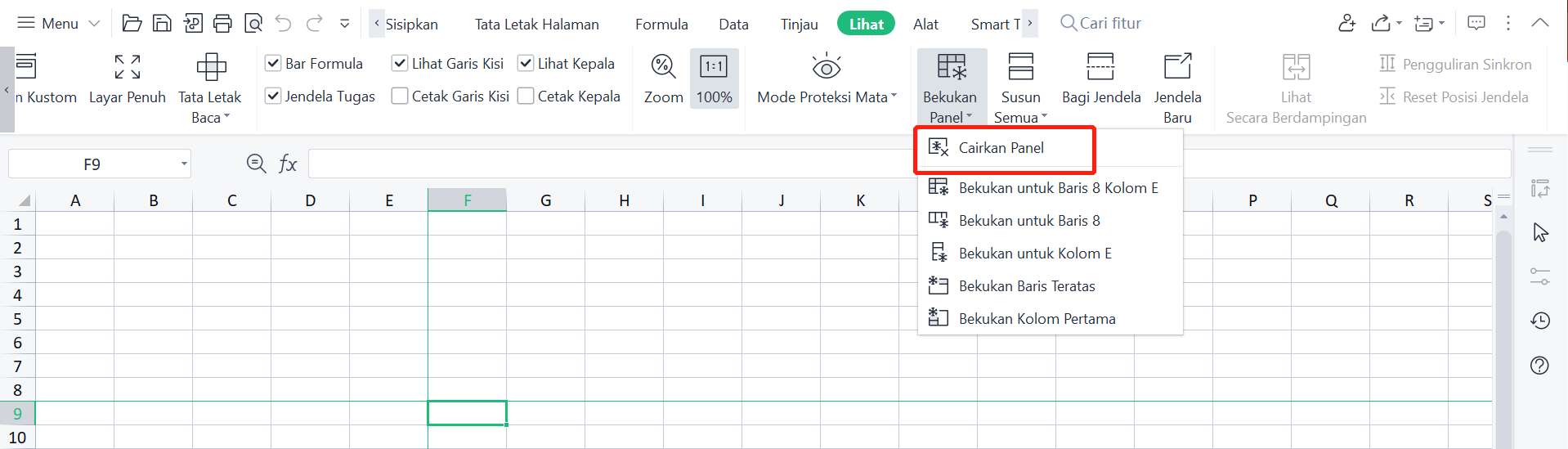Click the collaboration user icon
Viewport: 1568px width, 449px height.
pyautogui.click(x=1347, y=23)
